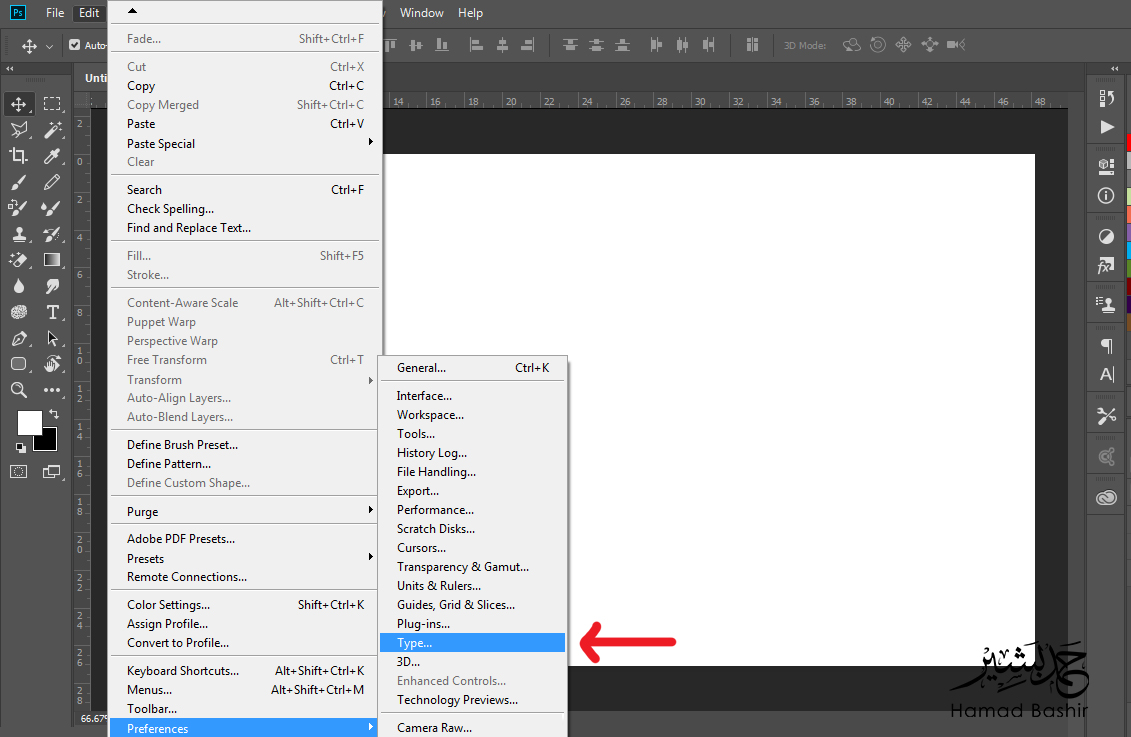Toggle Auto-Select checkbox

74,45
